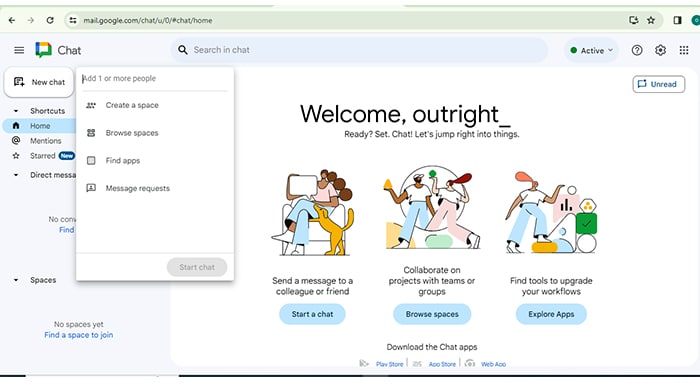Click the Google Chat logo
The height and width of the screenshot is (384, 700).
(x=43, y=50)
